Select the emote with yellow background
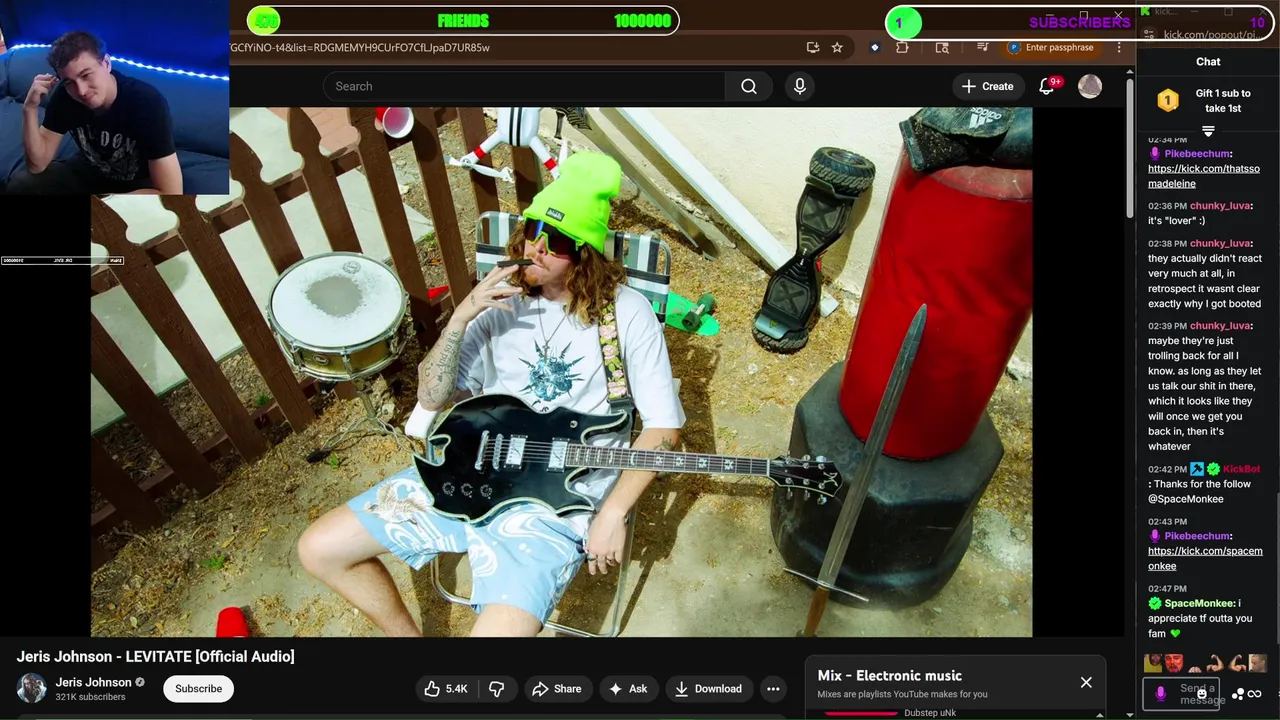 (1153, 663)
